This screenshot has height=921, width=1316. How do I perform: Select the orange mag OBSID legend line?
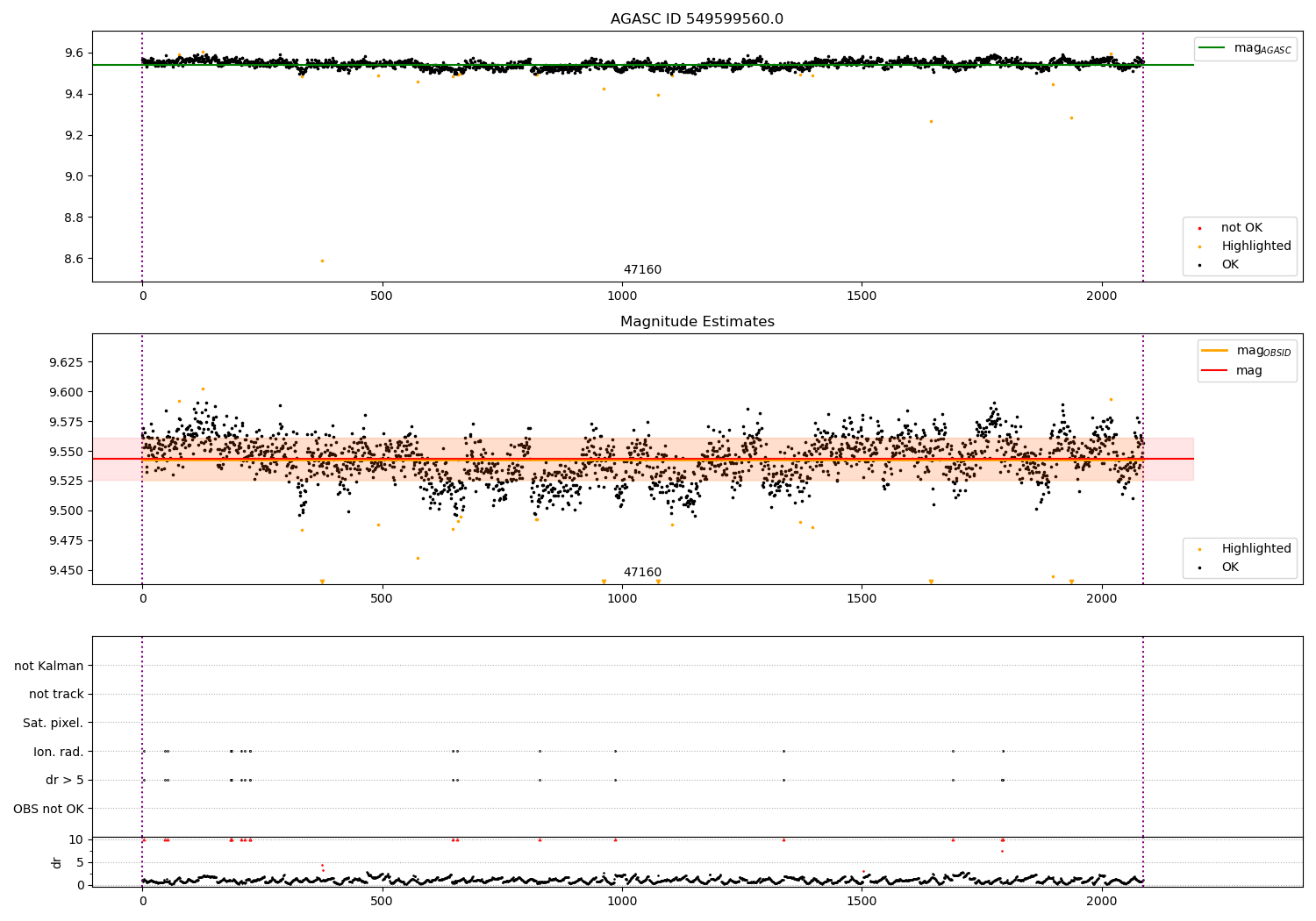(x=1215, y=351)
